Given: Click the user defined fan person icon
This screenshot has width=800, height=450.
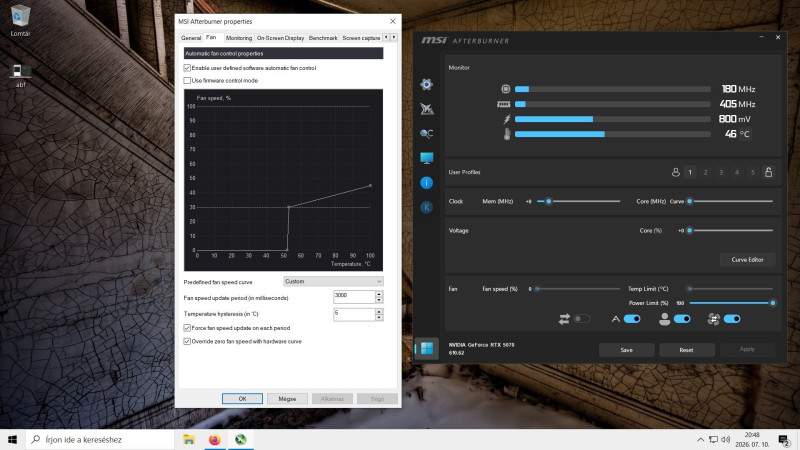Looking at the screenshot, I should 664,319.
